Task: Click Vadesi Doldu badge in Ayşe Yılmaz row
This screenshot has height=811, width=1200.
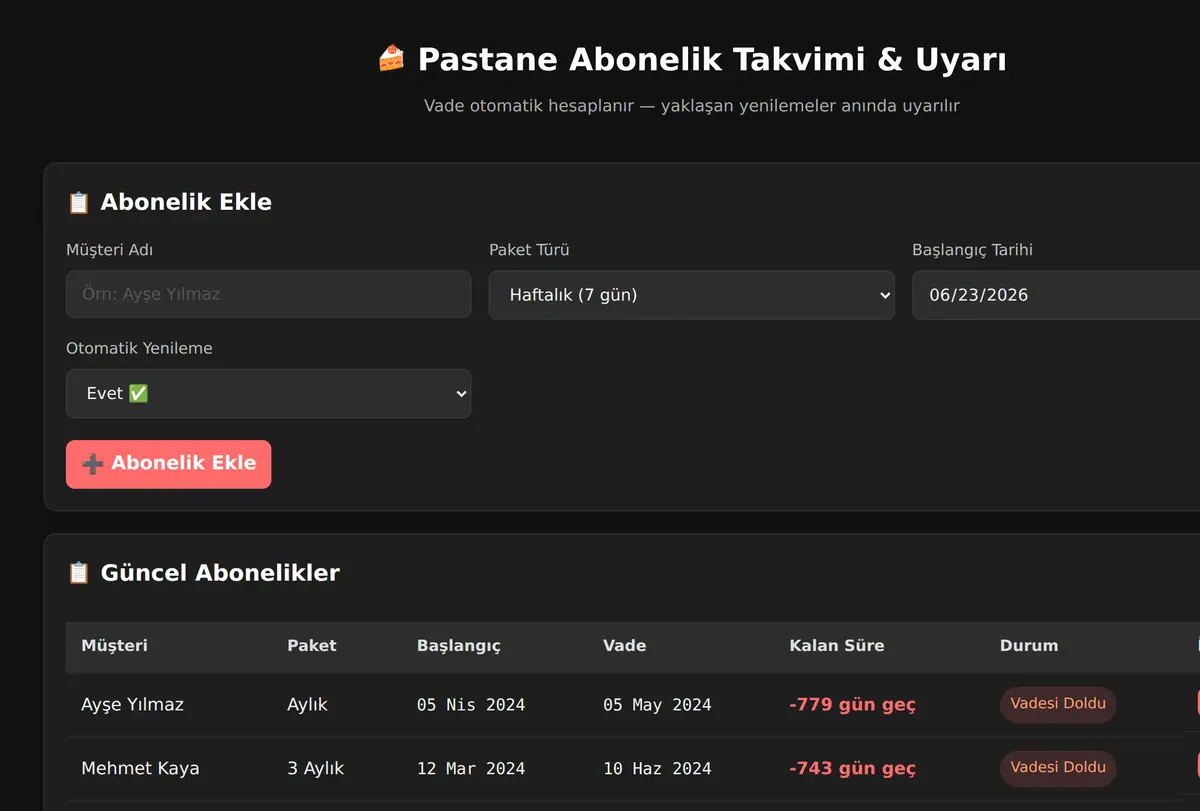Action: [1058, 704]
